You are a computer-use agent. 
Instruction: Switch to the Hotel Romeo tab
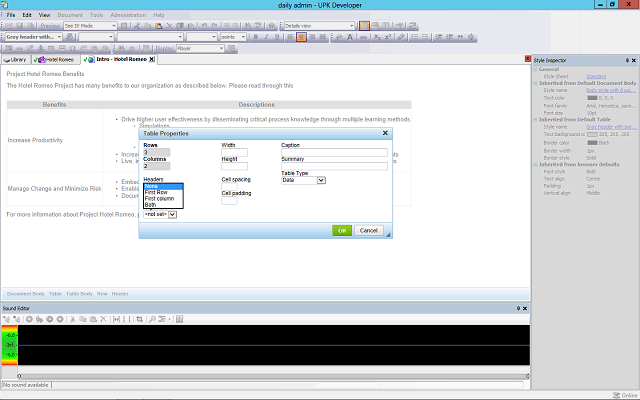click(x=55, y=60)
